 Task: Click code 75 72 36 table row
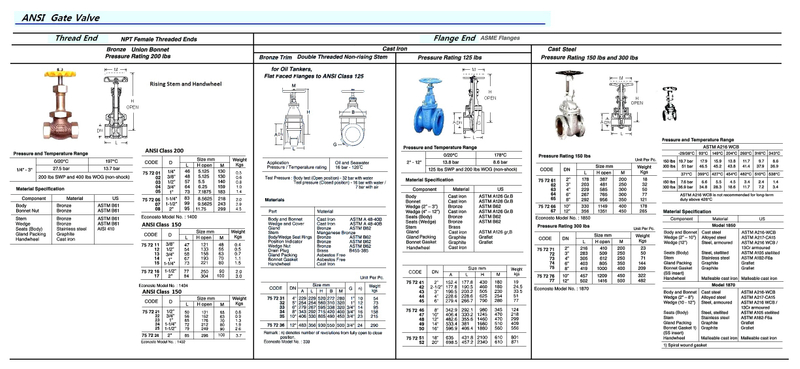coord(323,325)
